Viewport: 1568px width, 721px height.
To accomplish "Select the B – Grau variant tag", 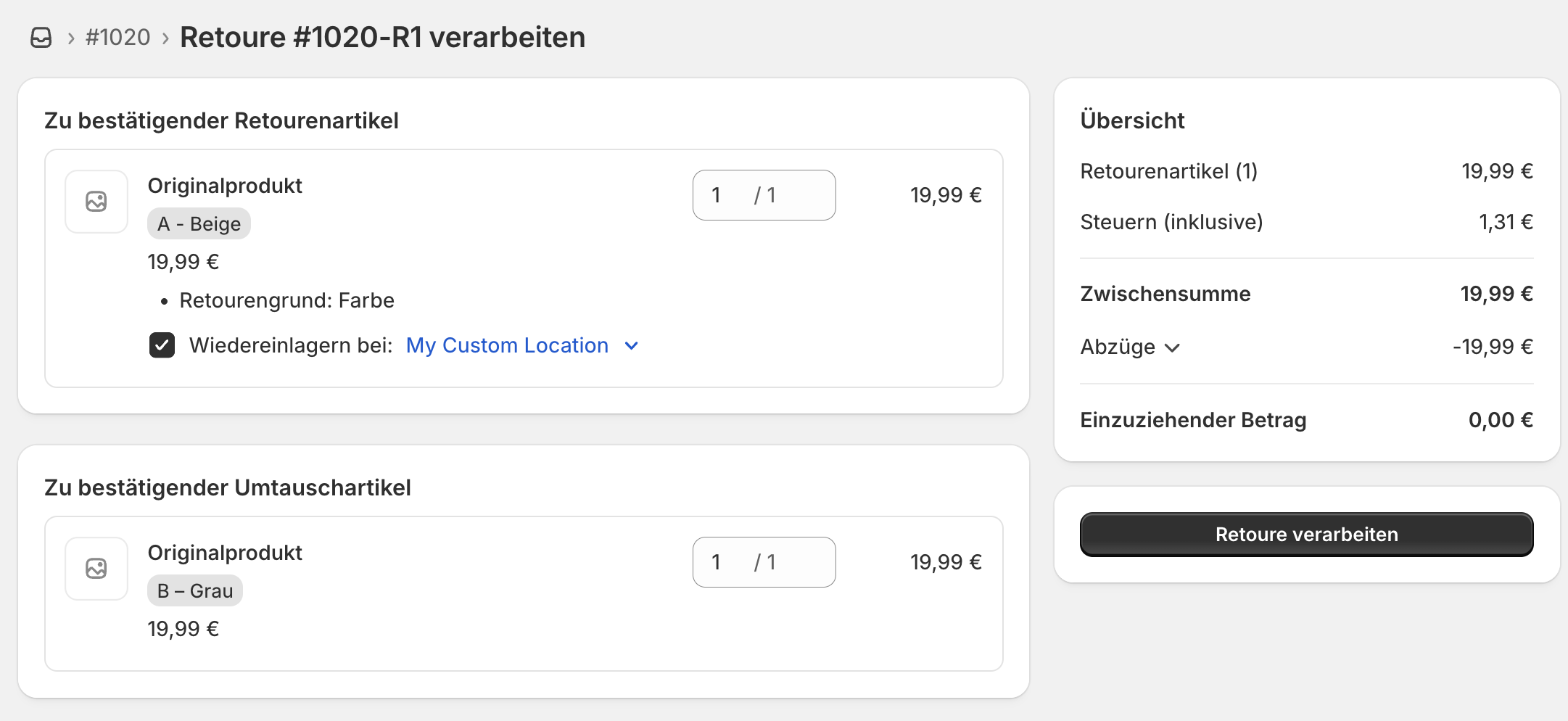I will click(x=195, y=591).
